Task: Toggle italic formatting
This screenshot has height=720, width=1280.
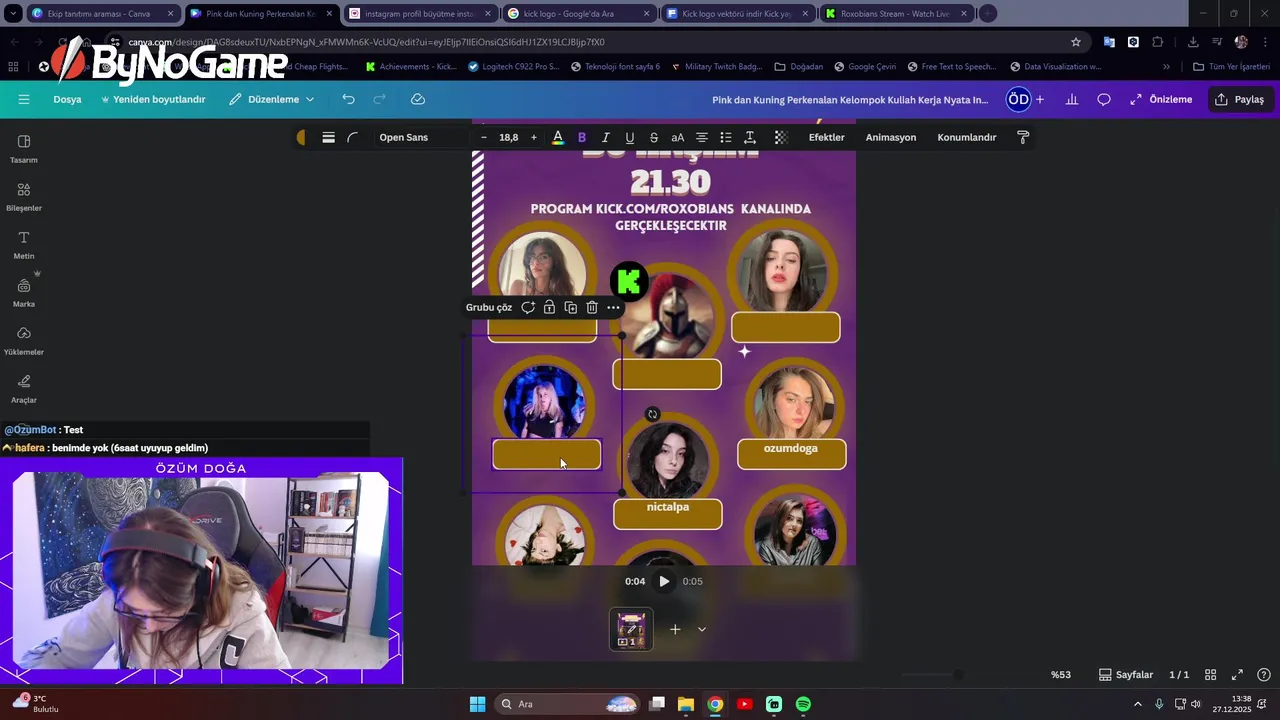Action: tap(606, 137)
